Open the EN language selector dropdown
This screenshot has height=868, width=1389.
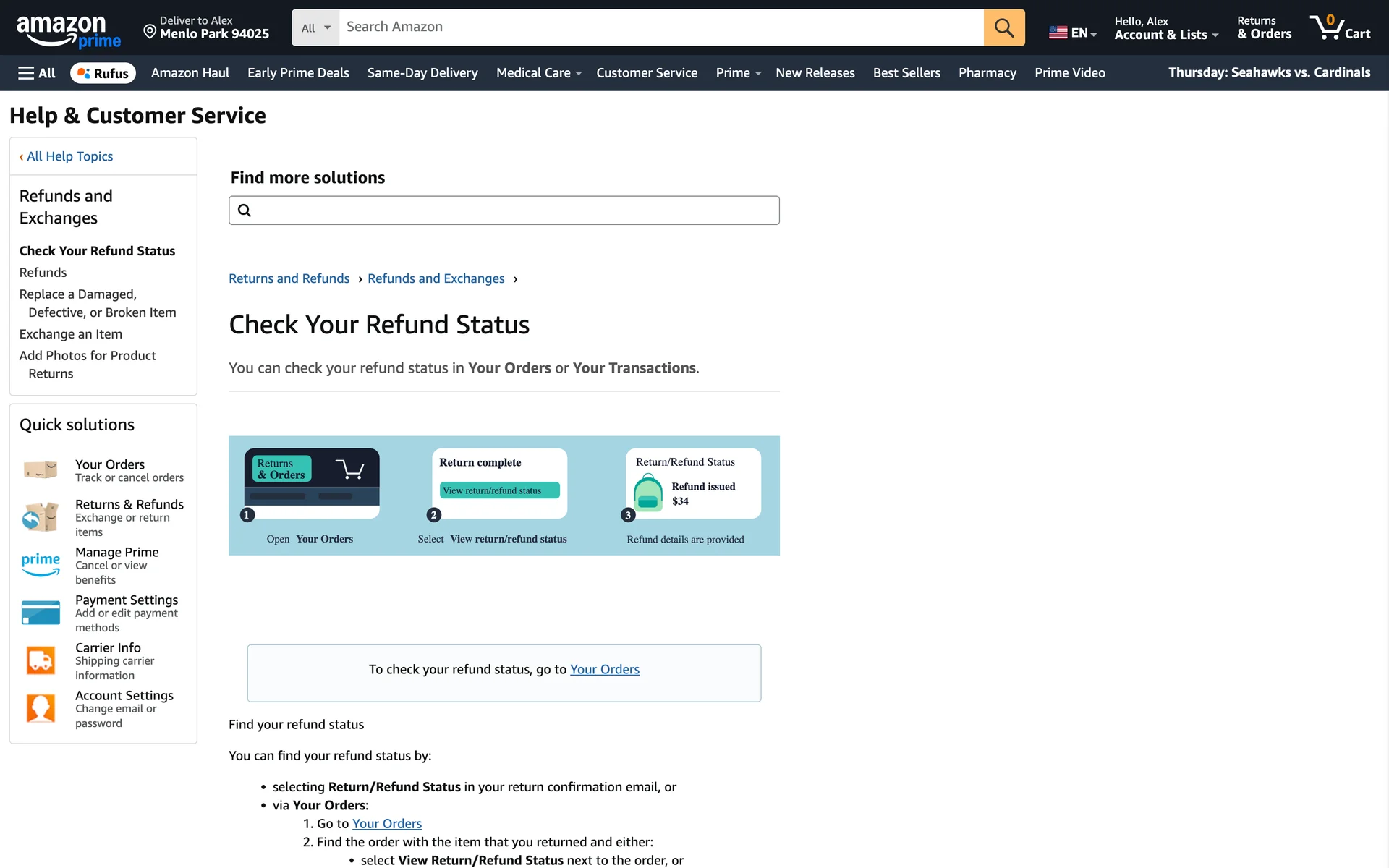pyautogui.click(x=1073, y=33)
